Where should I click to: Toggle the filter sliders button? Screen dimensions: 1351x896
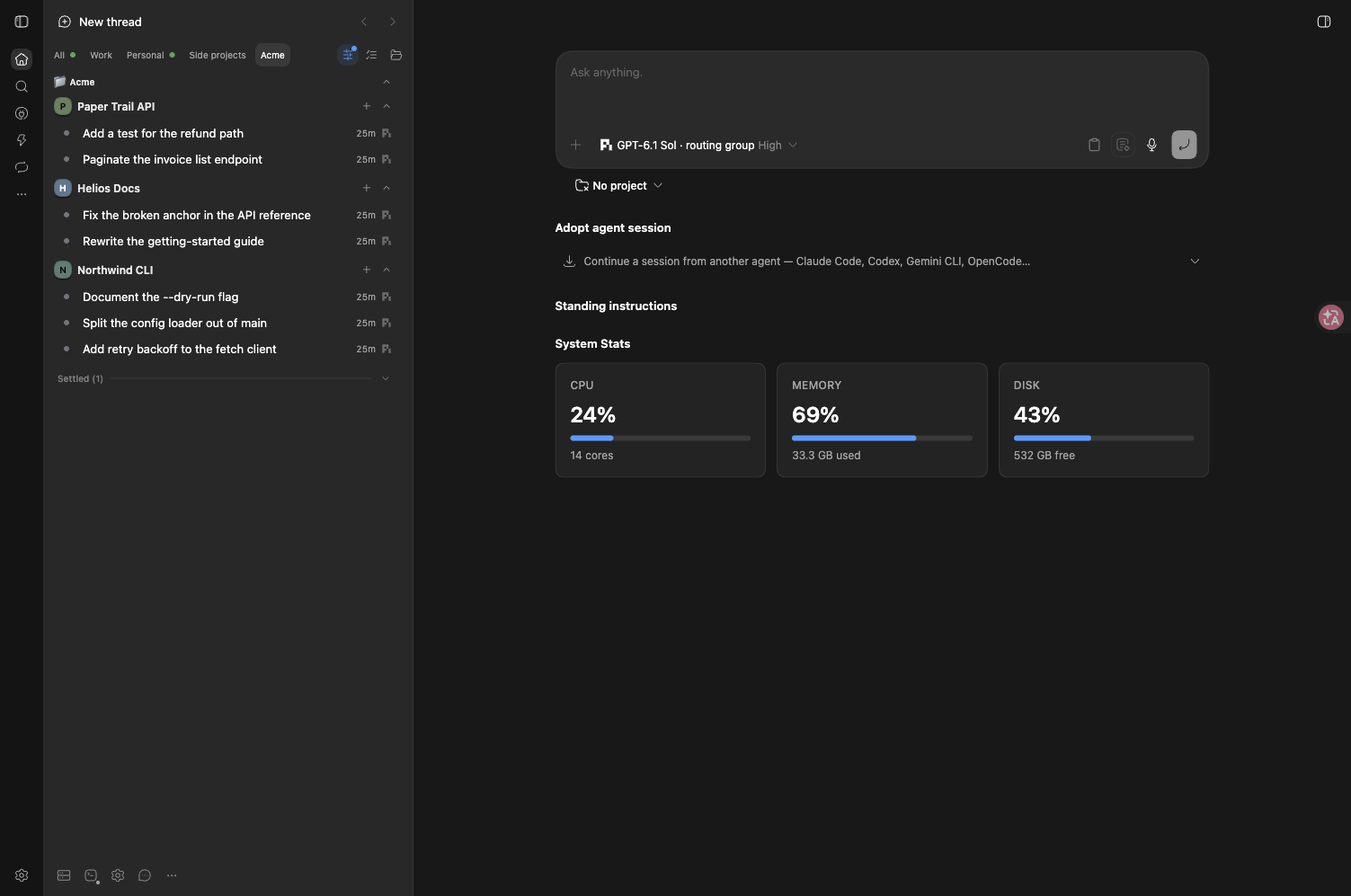[x=348, y=55]
